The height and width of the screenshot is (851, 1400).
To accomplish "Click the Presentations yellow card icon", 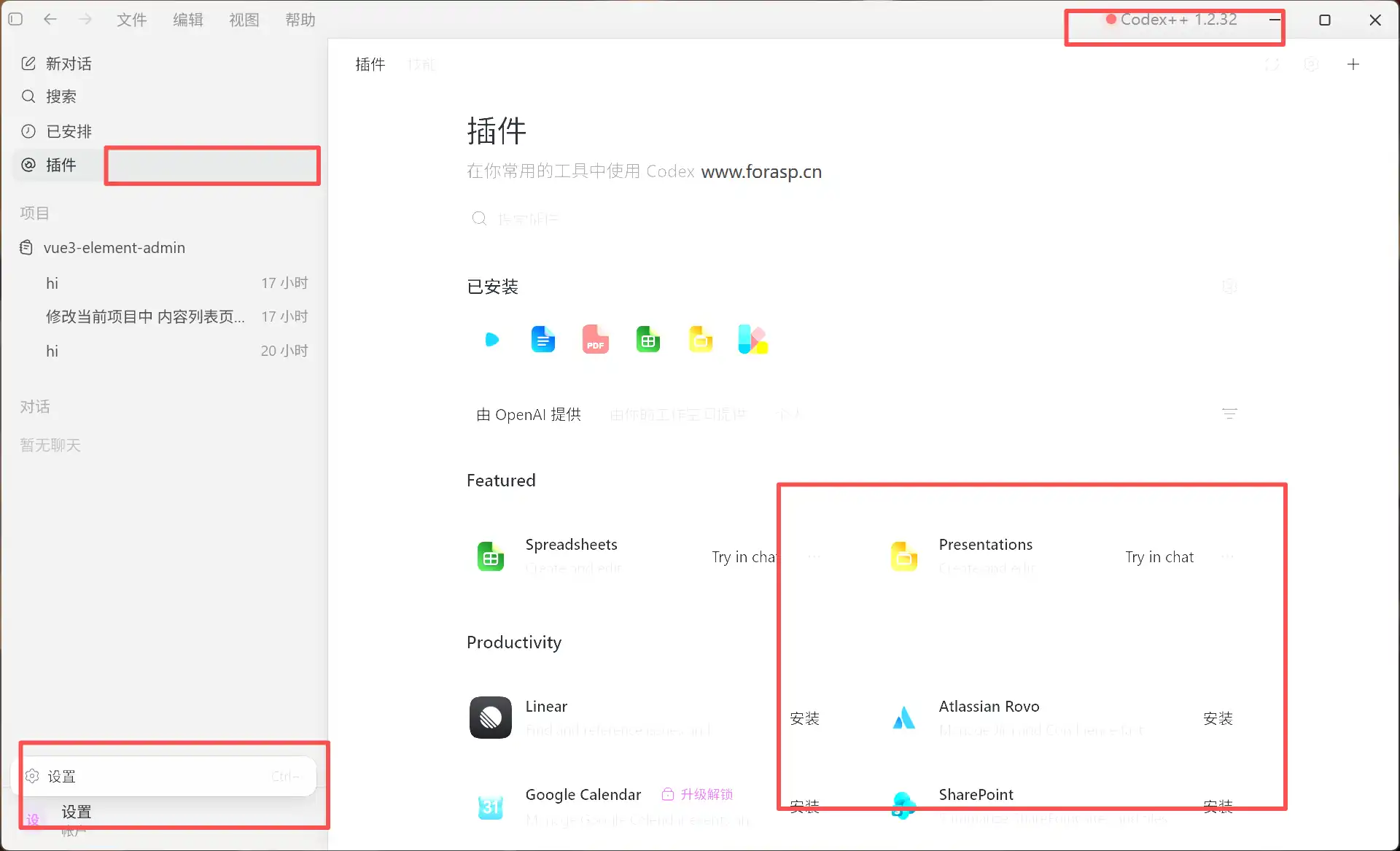I will [904, 556].
